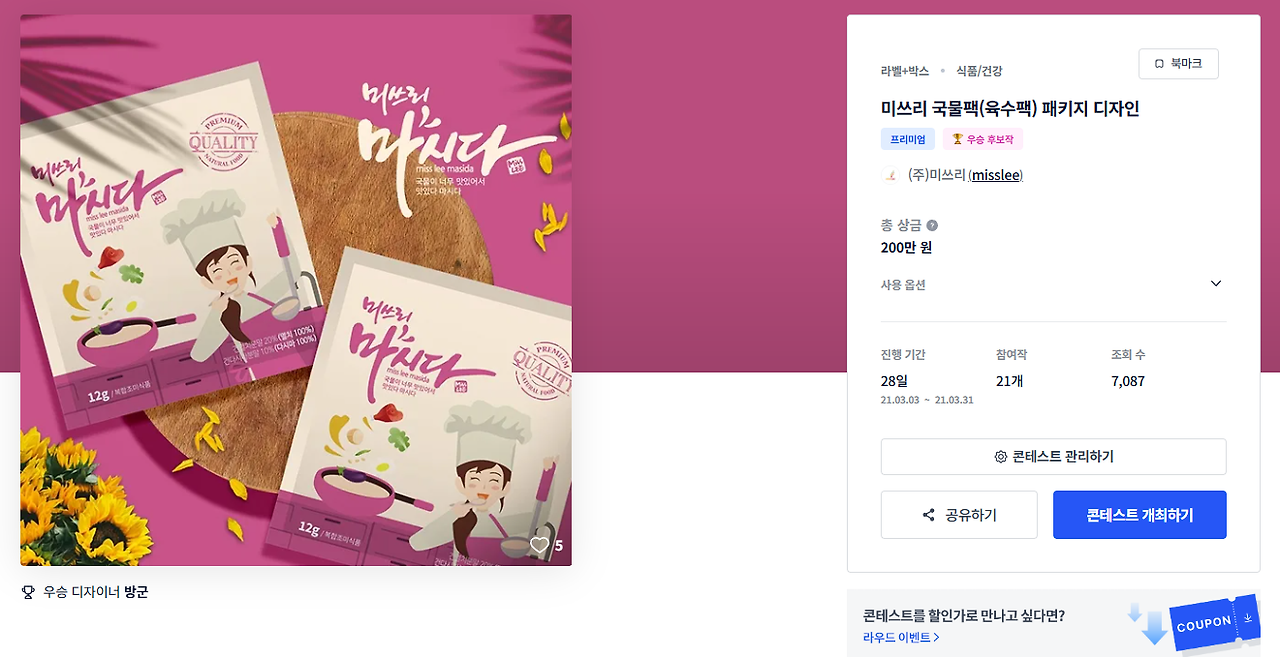The width and height of the screenshot is (1280, 657).
Task: Select the 라벨+박스 category breadcrumb
Action: pos(905,71)
